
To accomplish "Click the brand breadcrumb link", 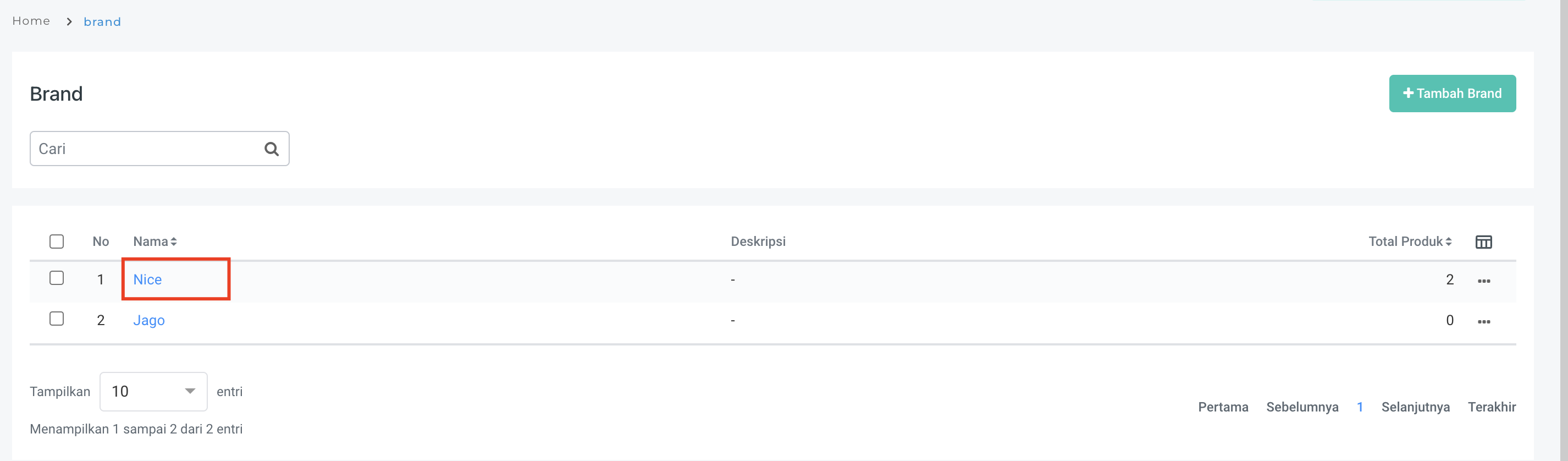I will (102, 22).
